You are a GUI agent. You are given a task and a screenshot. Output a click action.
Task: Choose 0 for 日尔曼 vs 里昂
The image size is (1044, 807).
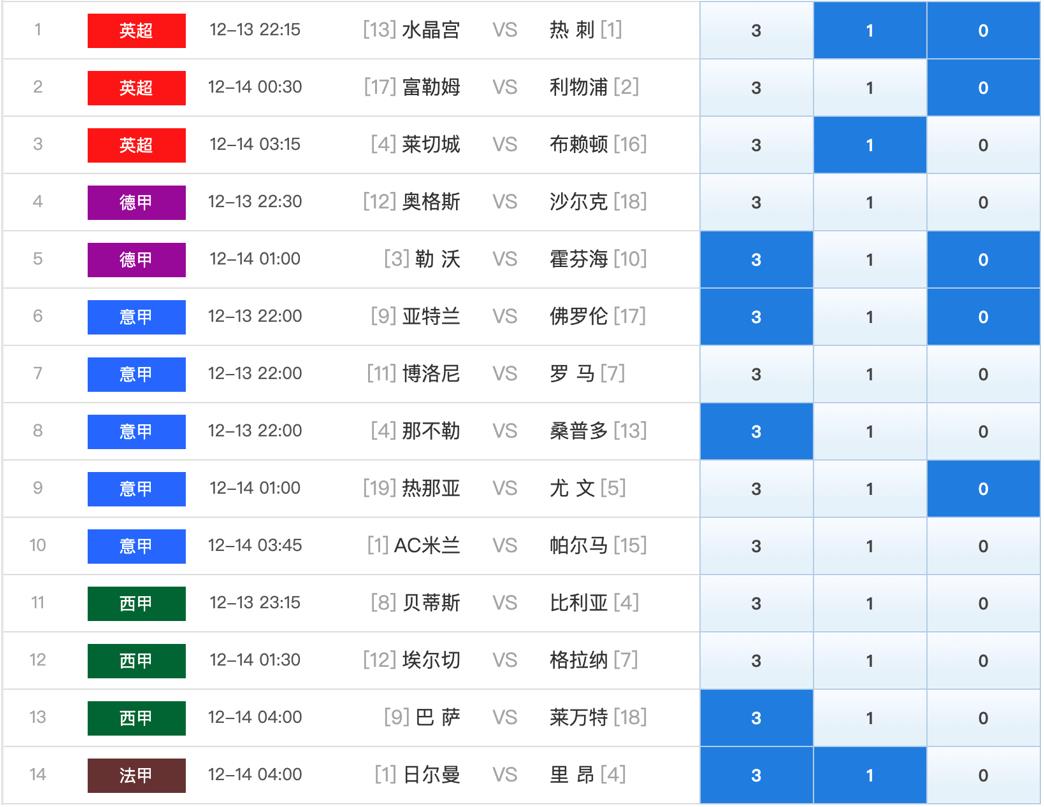(983, 775)
